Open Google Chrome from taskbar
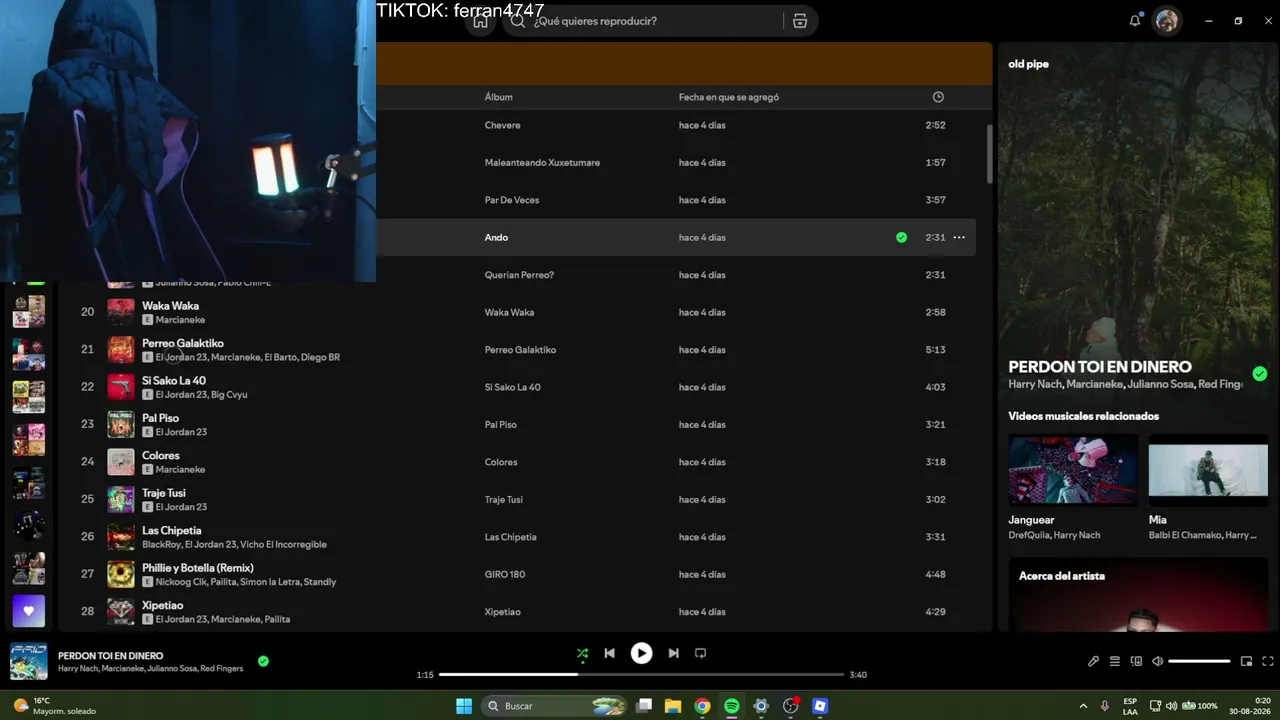This screenshot has width=1280, height=720. point(703,706)
